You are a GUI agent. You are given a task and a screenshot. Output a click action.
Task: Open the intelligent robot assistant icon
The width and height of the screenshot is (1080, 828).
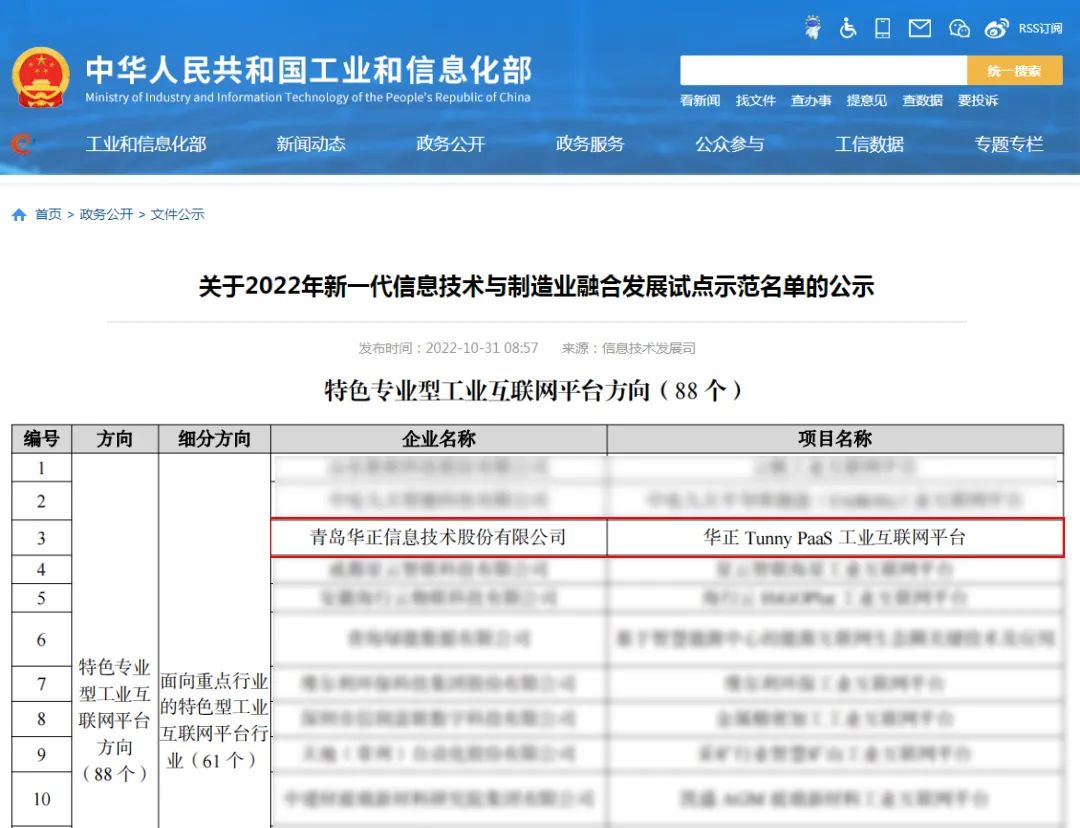[813, 28]
